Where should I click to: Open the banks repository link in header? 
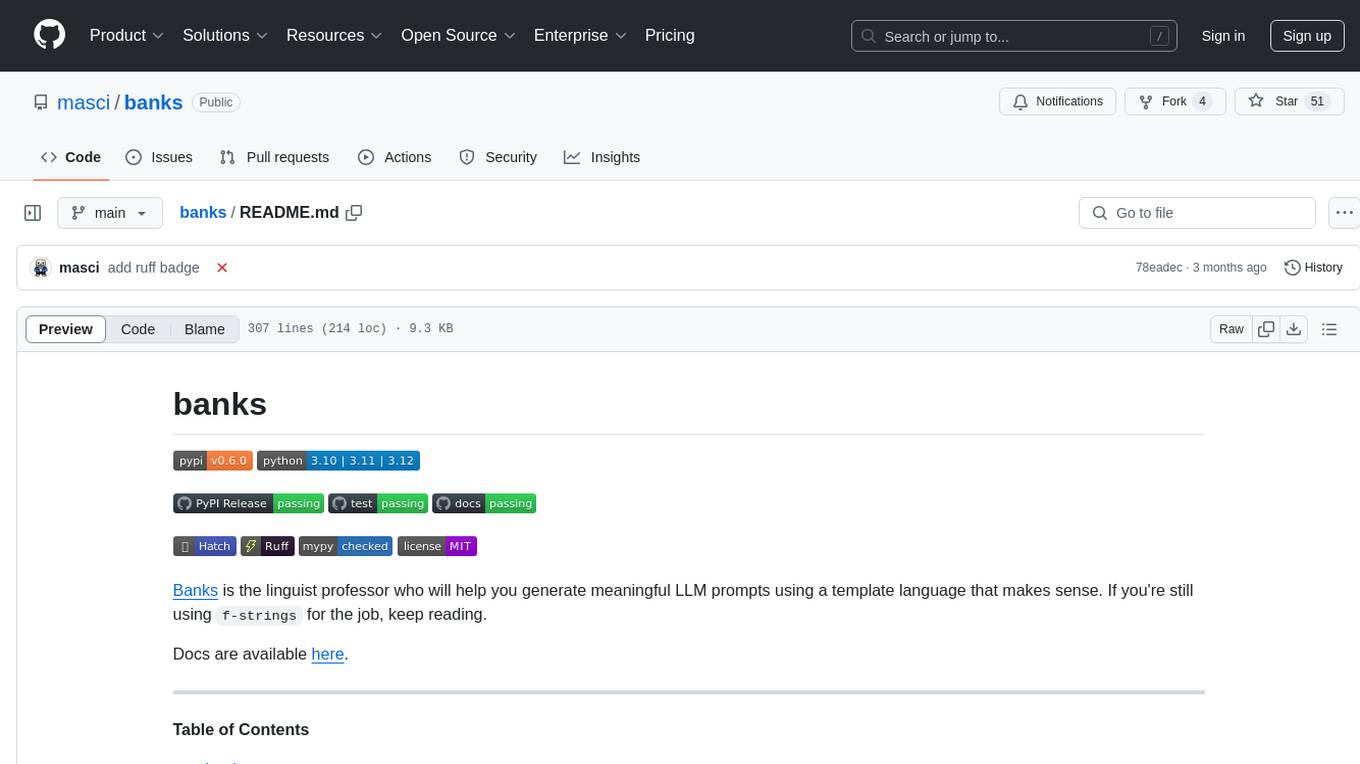coord(153,102)
